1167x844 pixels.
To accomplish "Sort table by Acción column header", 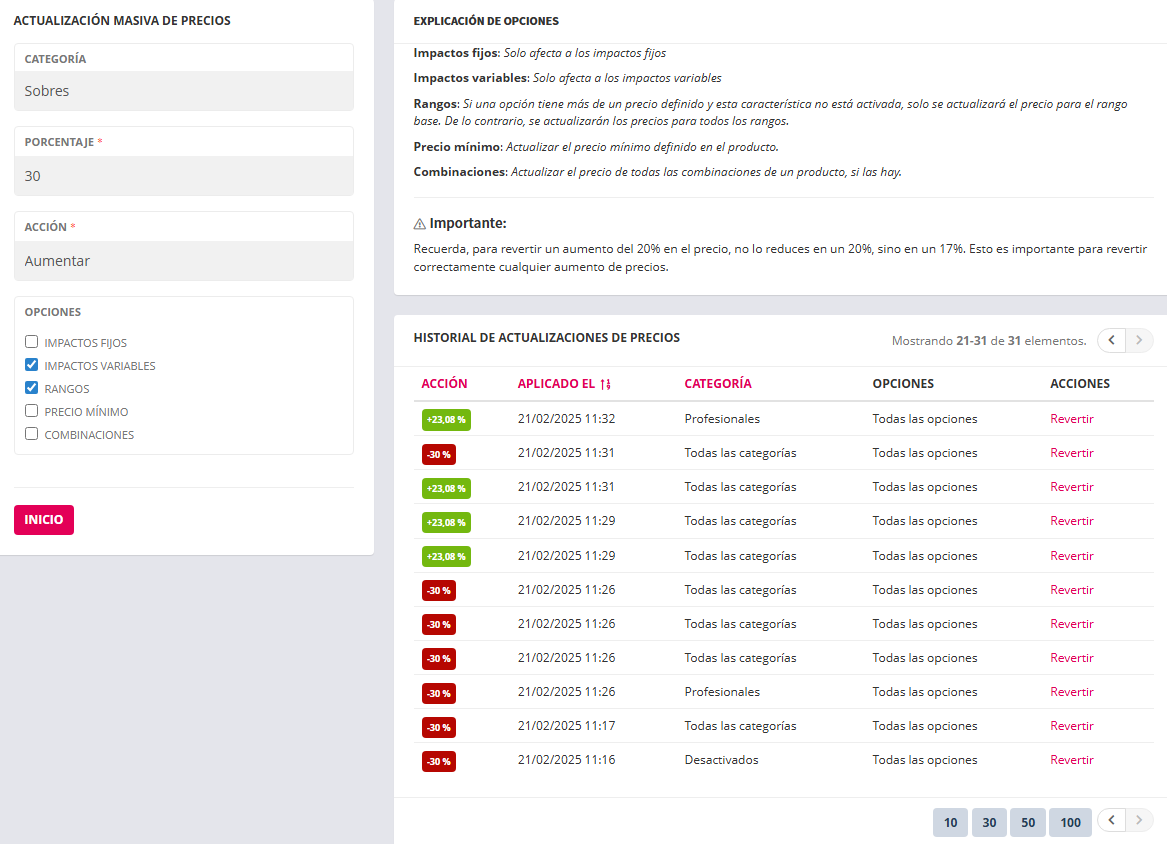I will [x=444, y=384].
